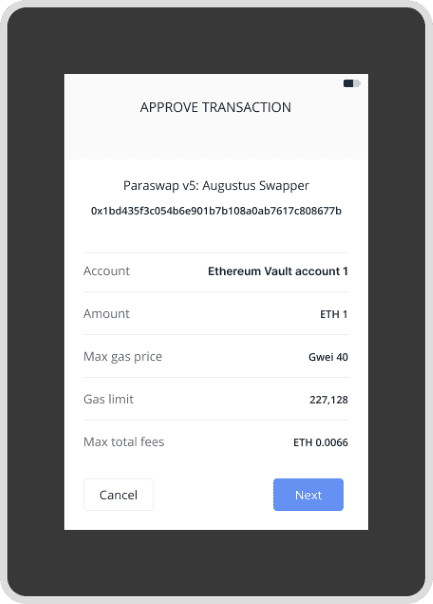Select the ETH 0.0066 fees value

[x=321, y=442]
